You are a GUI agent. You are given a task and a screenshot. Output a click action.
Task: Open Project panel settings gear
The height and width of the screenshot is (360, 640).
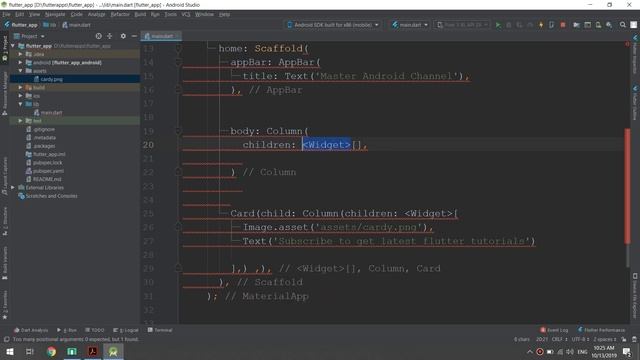[x=123, y=36]
